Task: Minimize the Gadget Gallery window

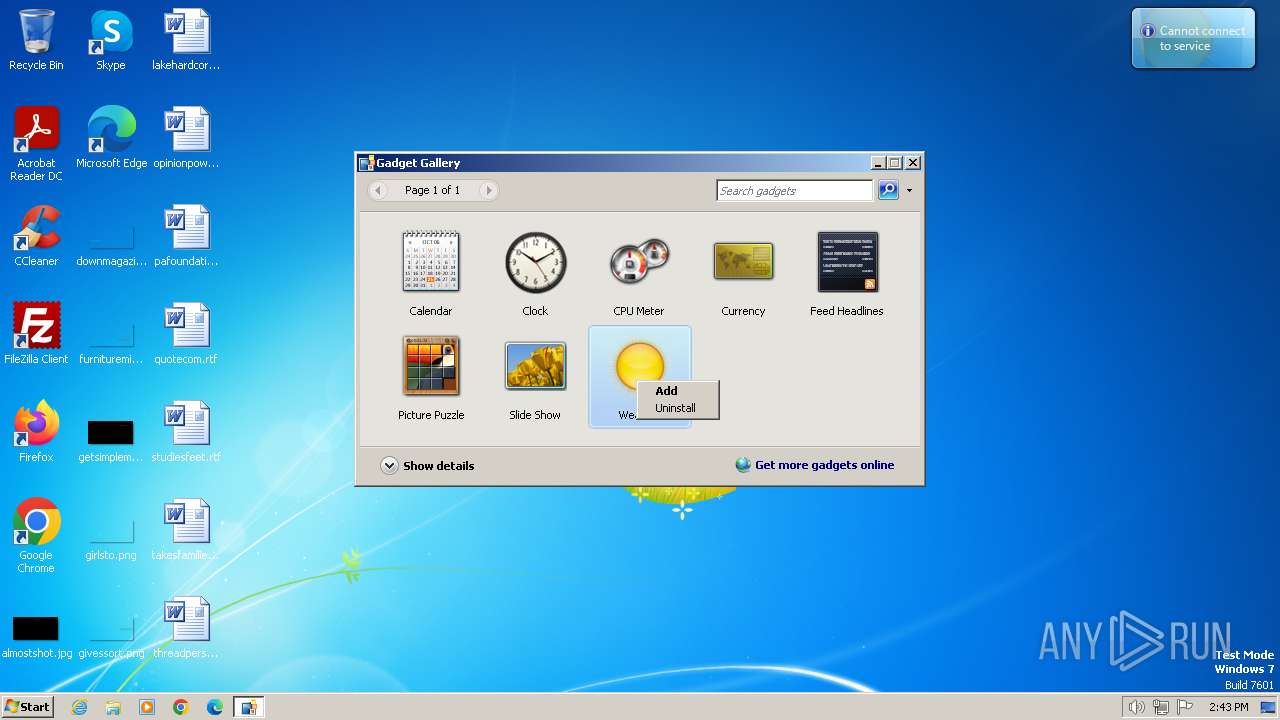Action: pos(878,163)
